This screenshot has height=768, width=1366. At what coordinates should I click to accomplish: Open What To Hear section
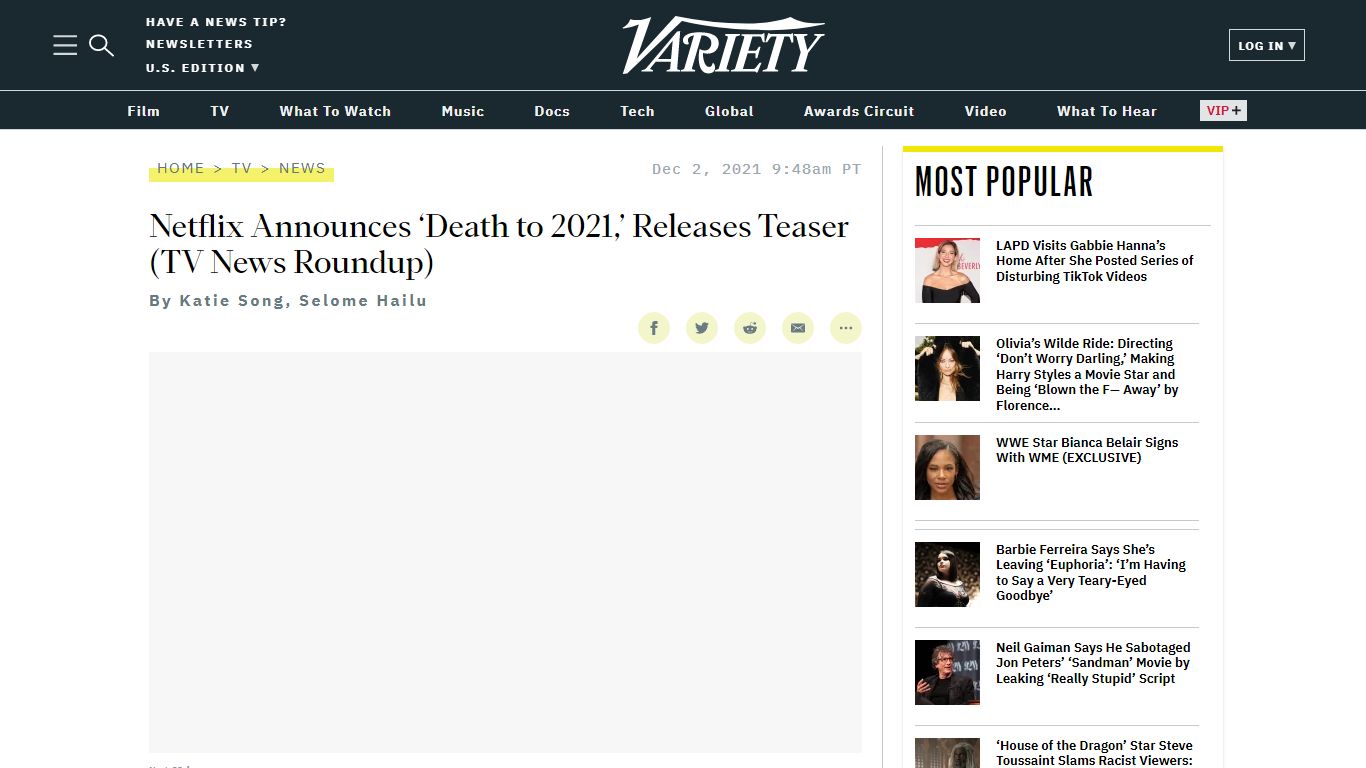pyautogui.click(x=1107, y=111)
